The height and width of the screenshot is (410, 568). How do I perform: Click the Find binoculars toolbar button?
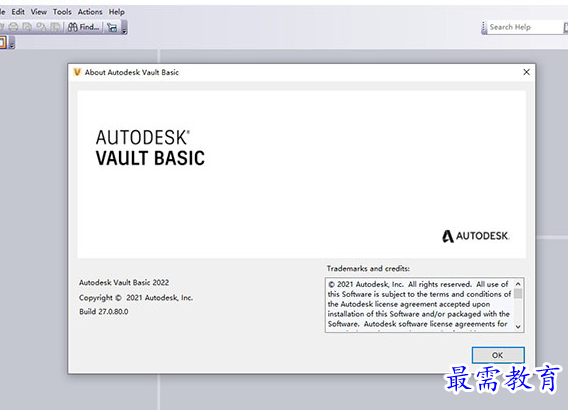83,27
